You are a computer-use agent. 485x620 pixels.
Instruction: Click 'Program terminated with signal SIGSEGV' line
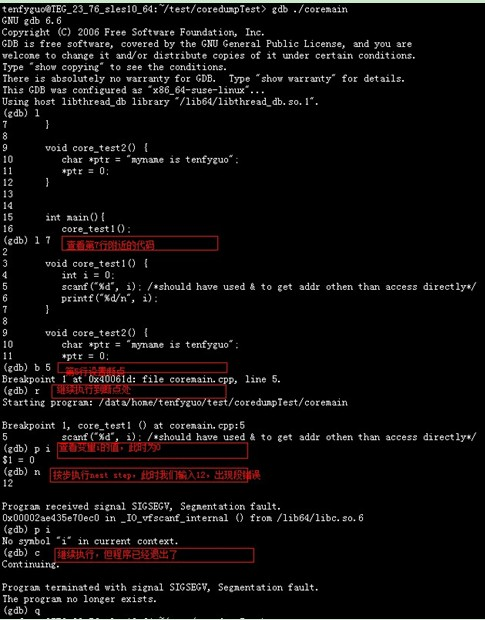[x=160, y=588]
